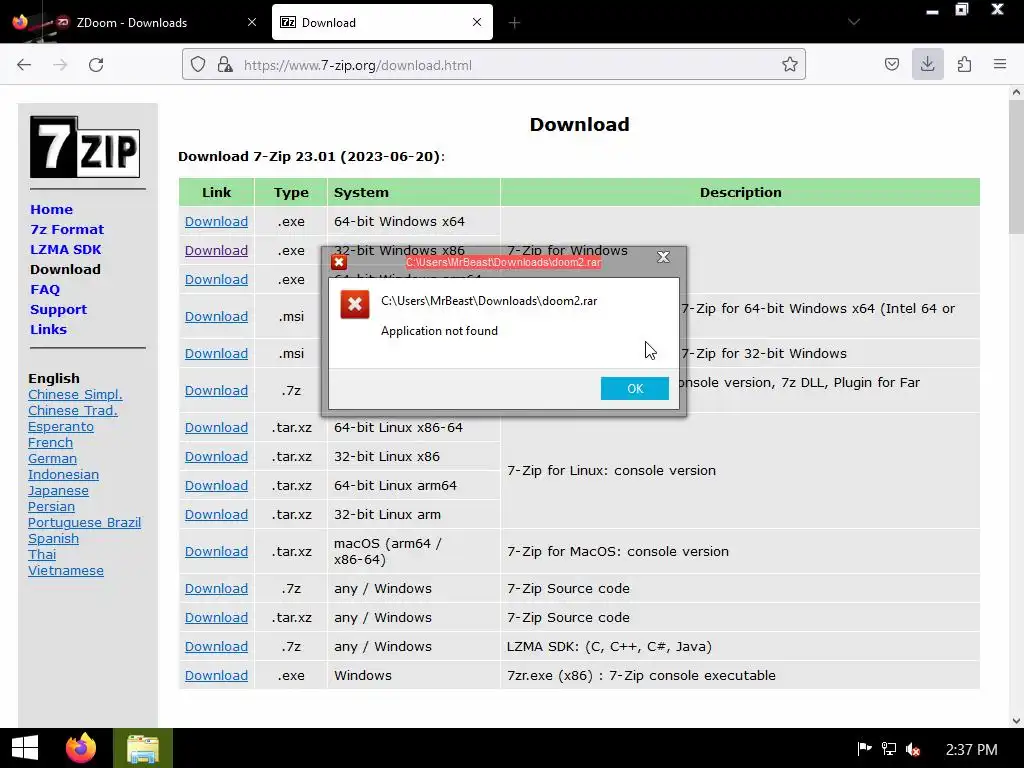Image resolution: width=1024 pixels, height=768 pixels.
Task: Reload the 7-zip download page
Action: [x=96, y=65]
